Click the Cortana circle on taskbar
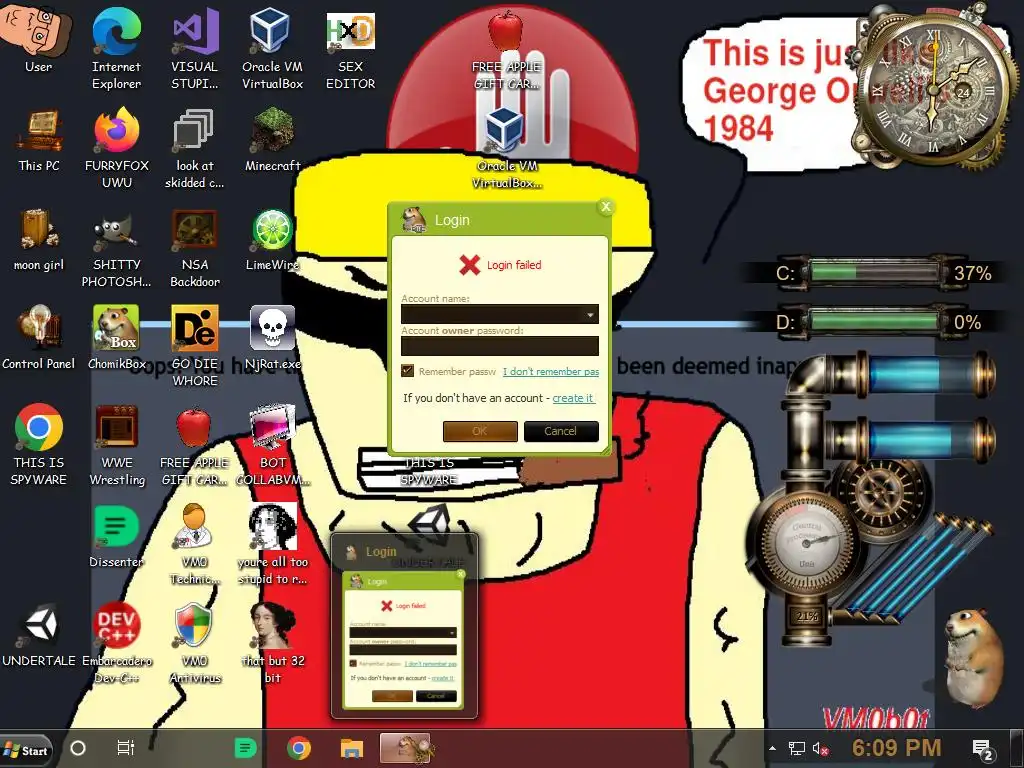The image size is (1024, 768). [x=78, y=748]
